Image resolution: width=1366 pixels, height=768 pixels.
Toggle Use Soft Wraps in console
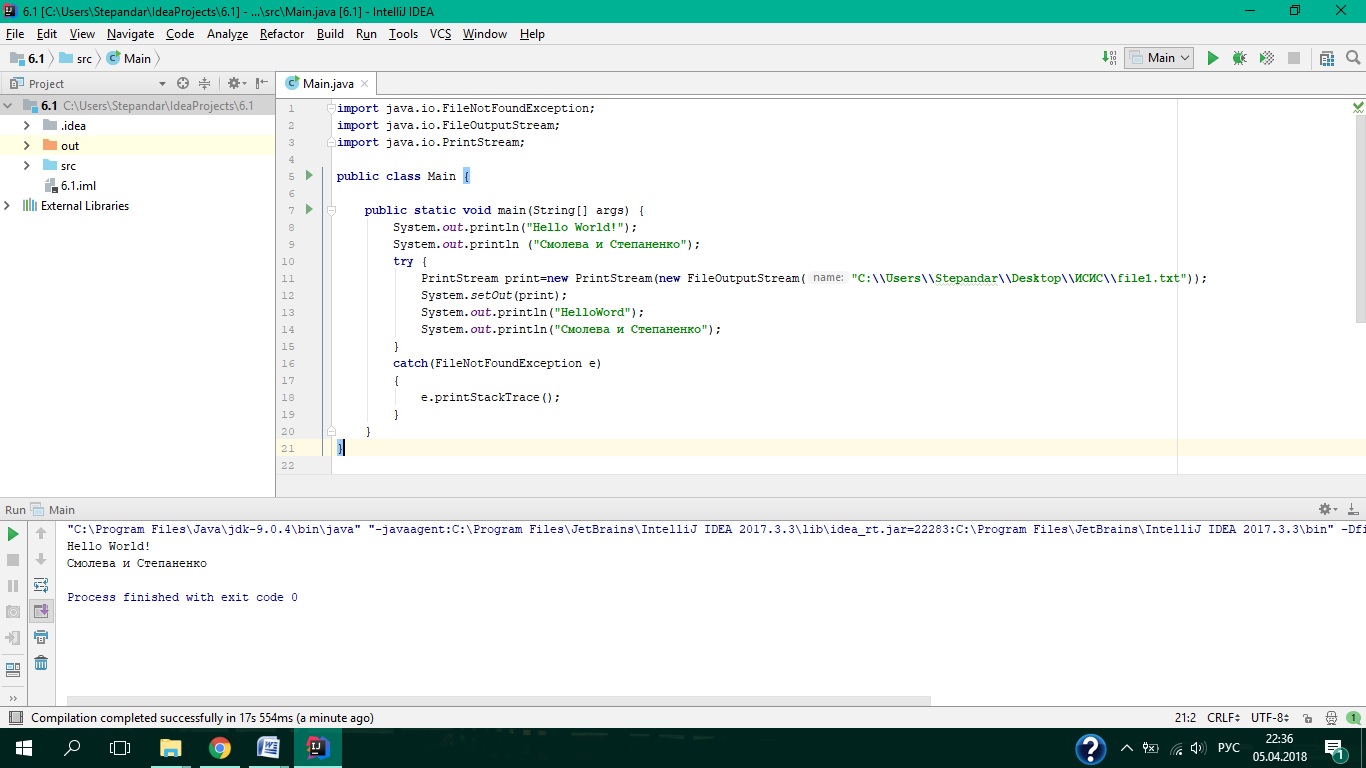point(41,586)
